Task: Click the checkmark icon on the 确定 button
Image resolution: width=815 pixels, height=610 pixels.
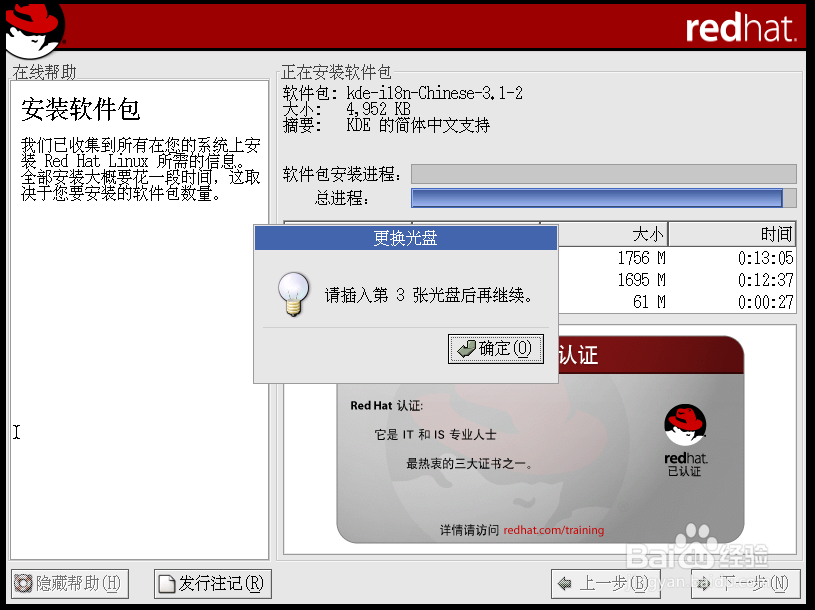Action: (x=466, y=349)
